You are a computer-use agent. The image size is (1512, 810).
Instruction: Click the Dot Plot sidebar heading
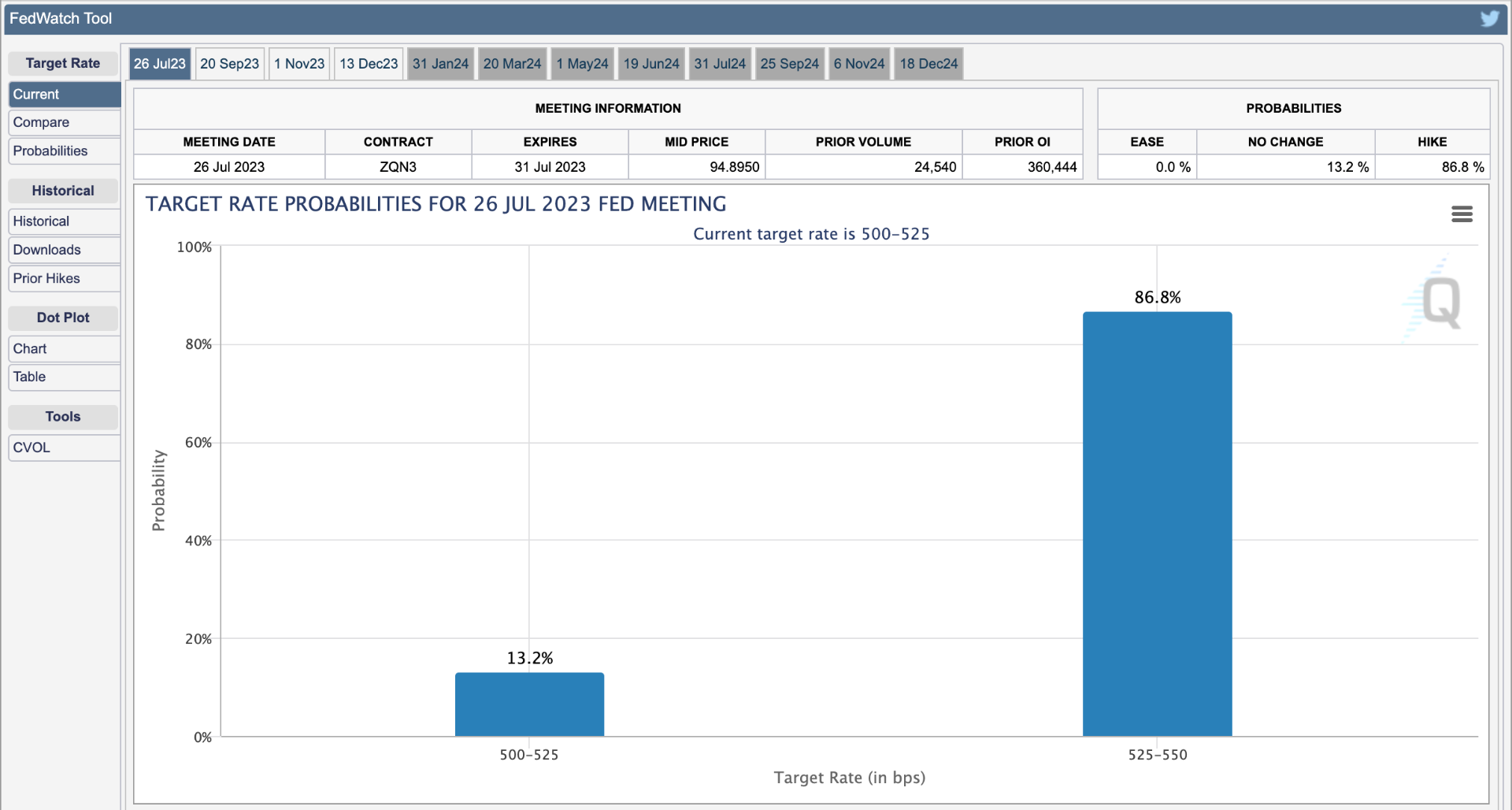[x=63, y=318]
